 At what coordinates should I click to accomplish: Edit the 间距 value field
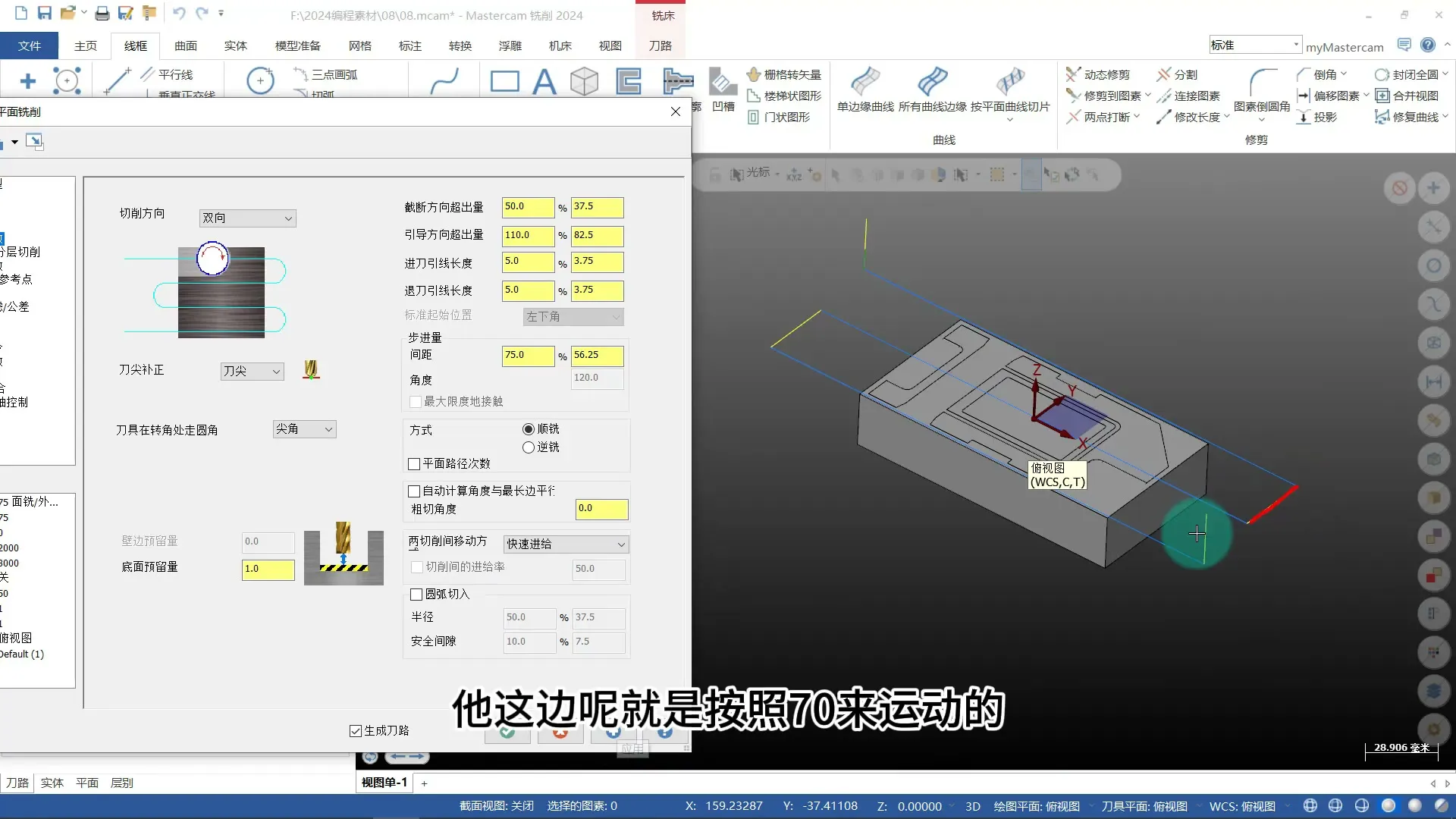[528, 355]
